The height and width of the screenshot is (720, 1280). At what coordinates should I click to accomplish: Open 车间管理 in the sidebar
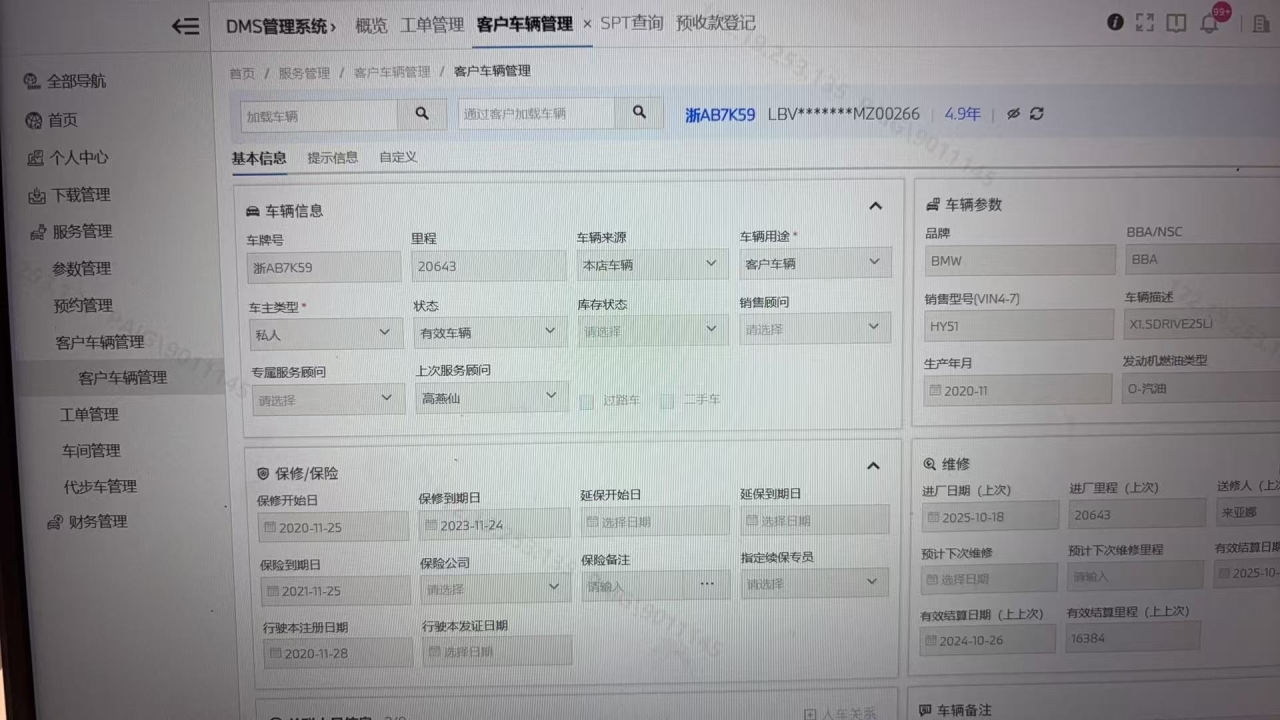(91, 451)
